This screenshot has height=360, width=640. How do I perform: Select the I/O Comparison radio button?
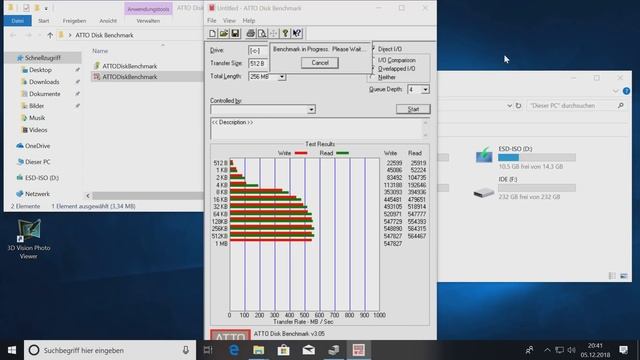tap(393, 60)
